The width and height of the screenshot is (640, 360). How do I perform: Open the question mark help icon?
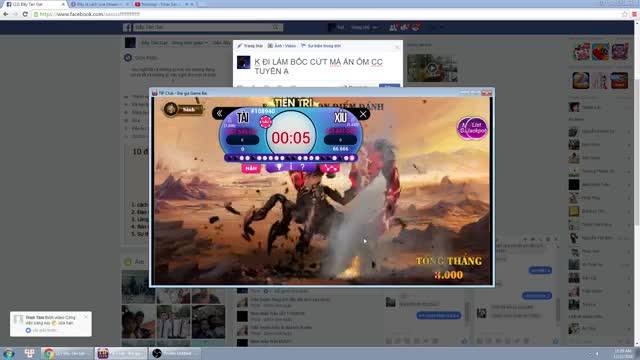(302, 167)
